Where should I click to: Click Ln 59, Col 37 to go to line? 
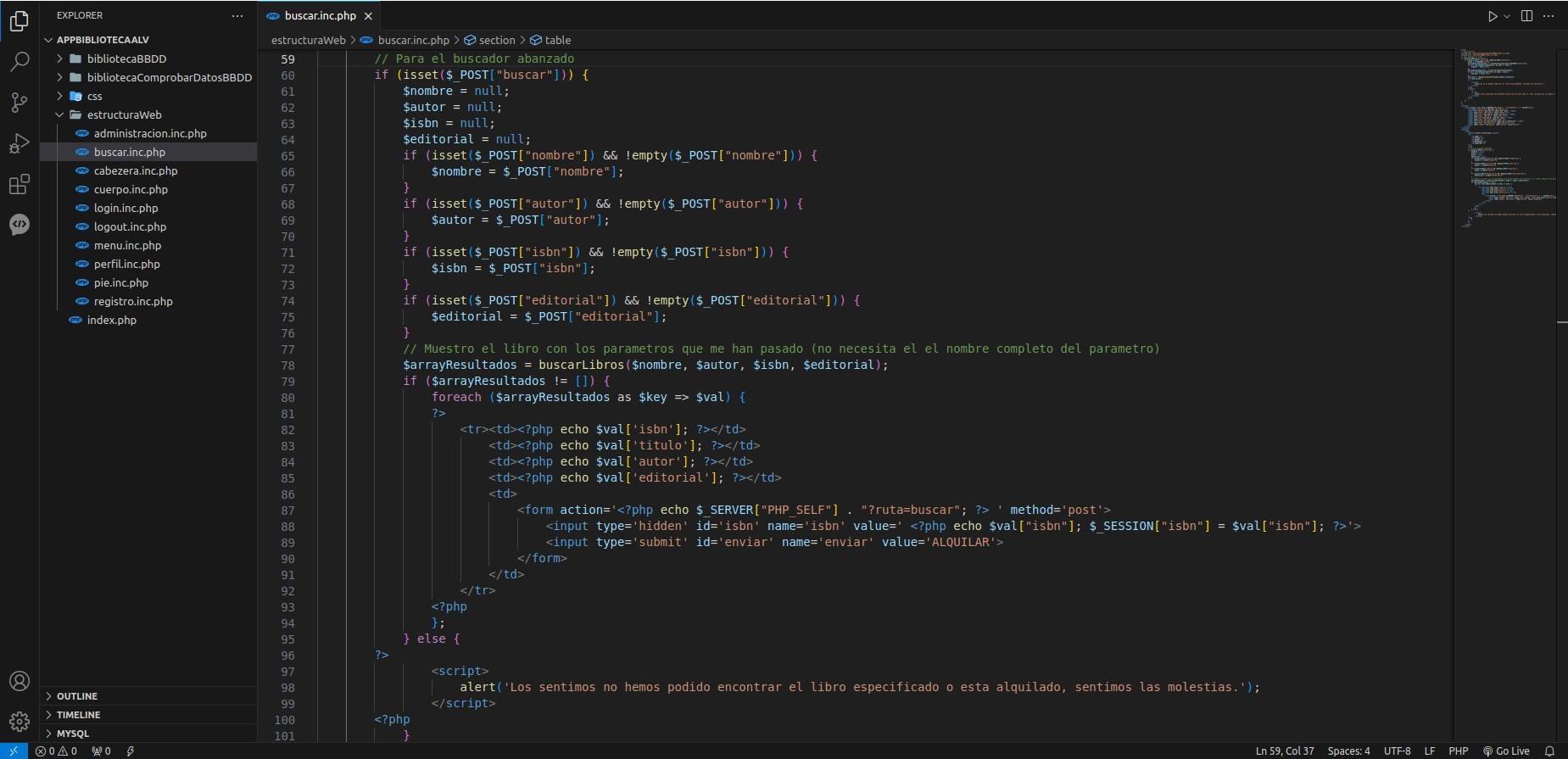pos(1285,751)
